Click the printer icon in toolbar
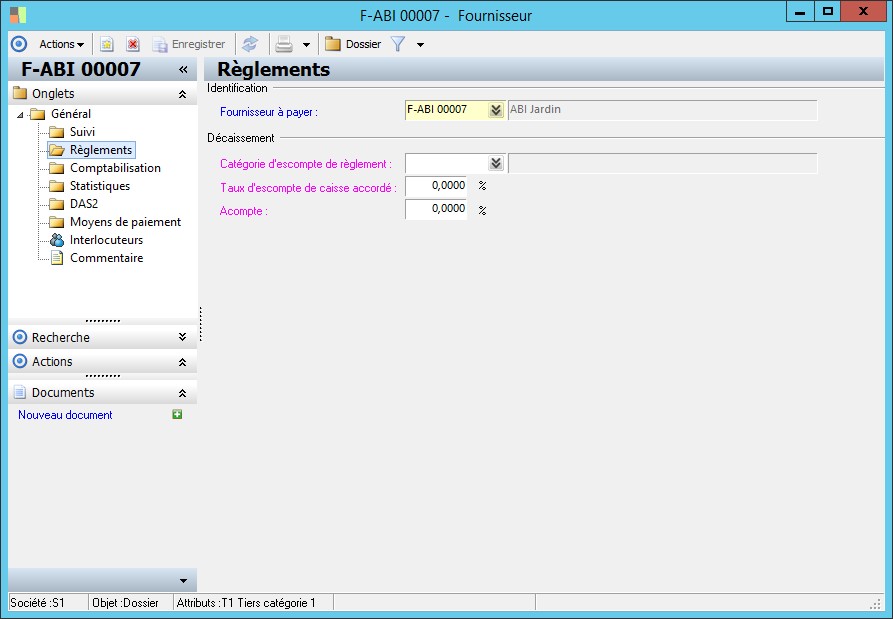 coord(284,44)
